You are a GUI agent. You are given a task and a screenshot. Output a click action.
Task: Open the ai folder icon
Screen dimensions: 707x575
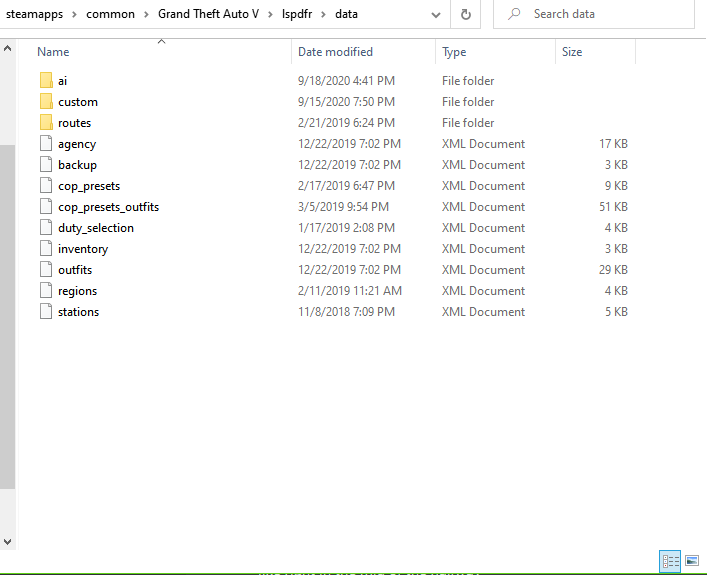click(x=46, y=81)
